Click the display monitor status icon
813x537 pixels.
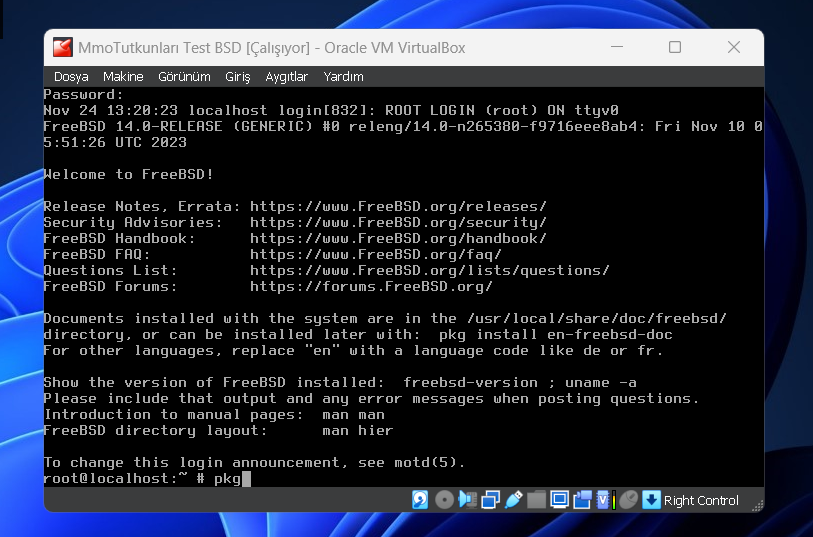click(x=559, y=500)
